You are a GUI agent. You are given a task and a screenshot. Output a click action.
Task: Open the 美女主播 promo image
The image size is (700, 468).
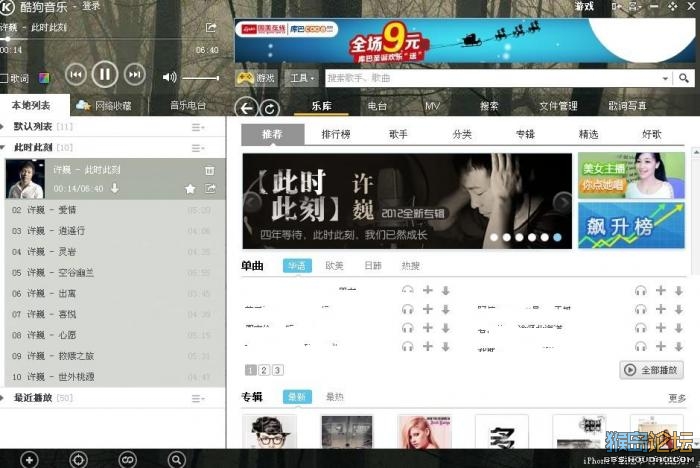(x=631, y=176)
